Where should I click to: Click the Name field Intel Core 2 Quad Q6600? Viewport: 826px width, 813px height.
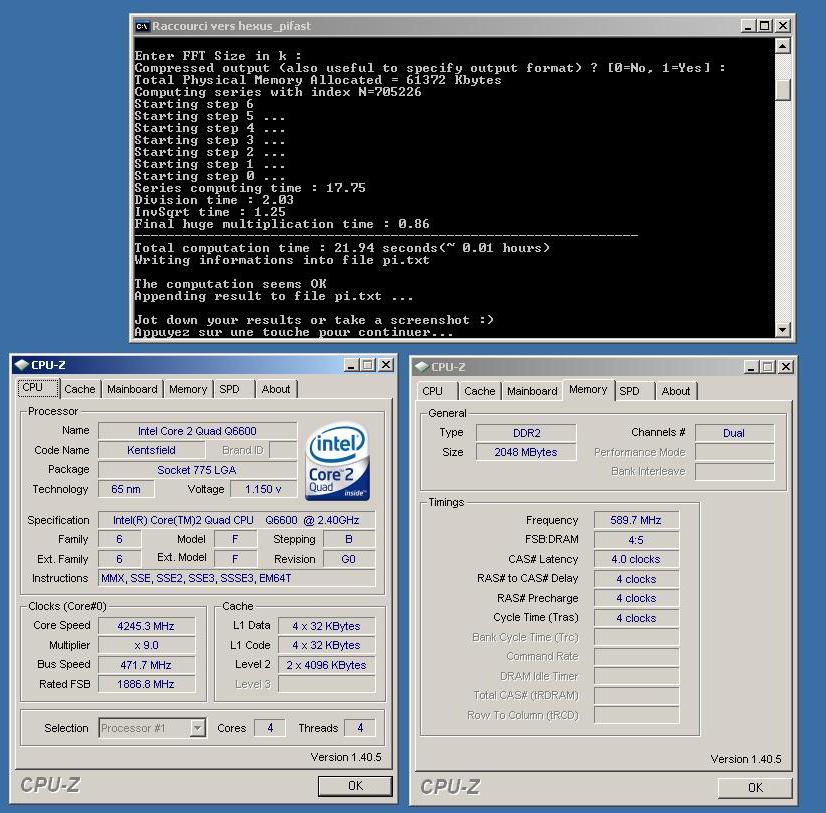tap(198, 431)
